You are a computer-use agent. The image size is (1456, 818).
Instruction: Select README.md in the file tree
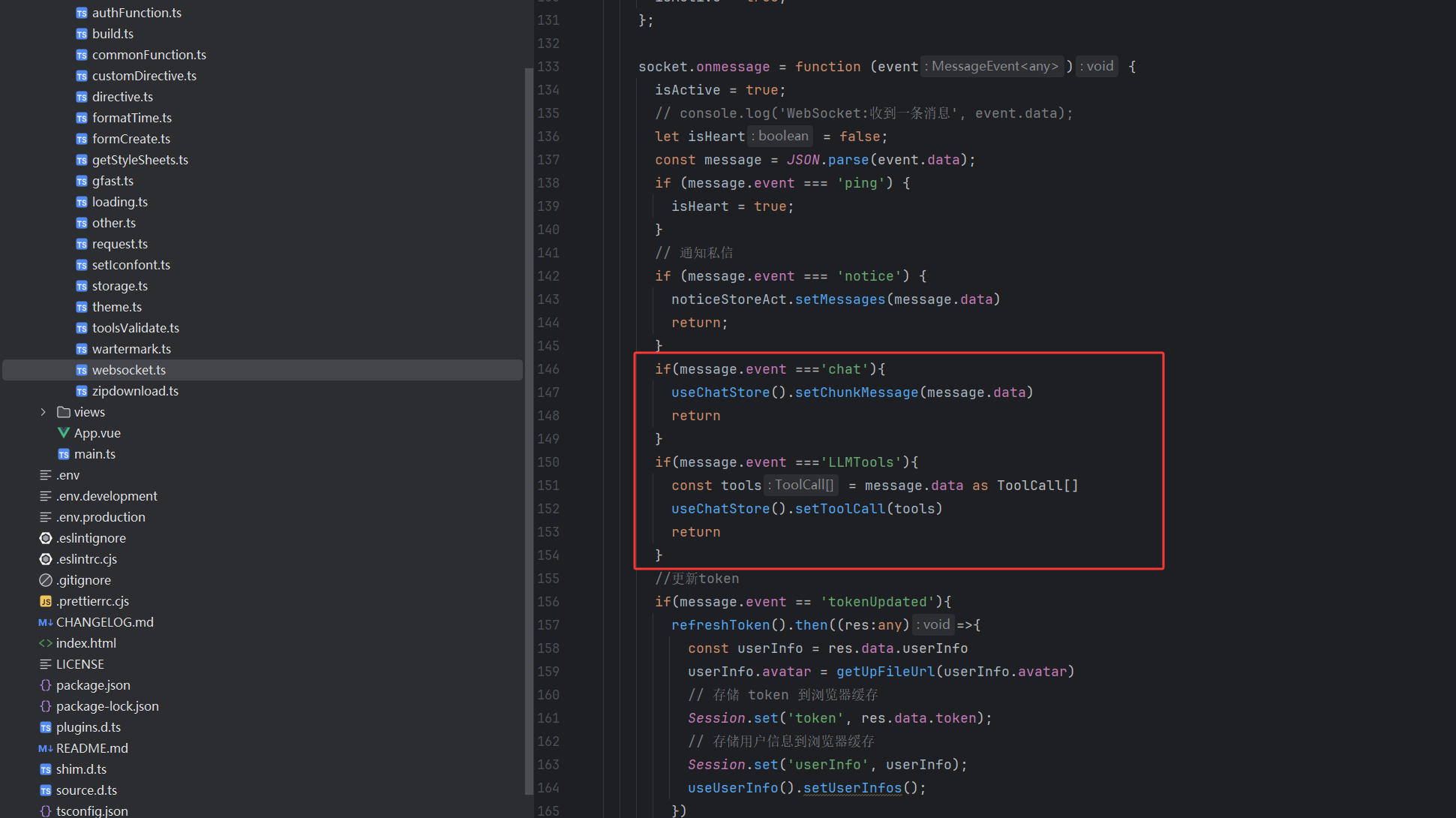[92, 748]
